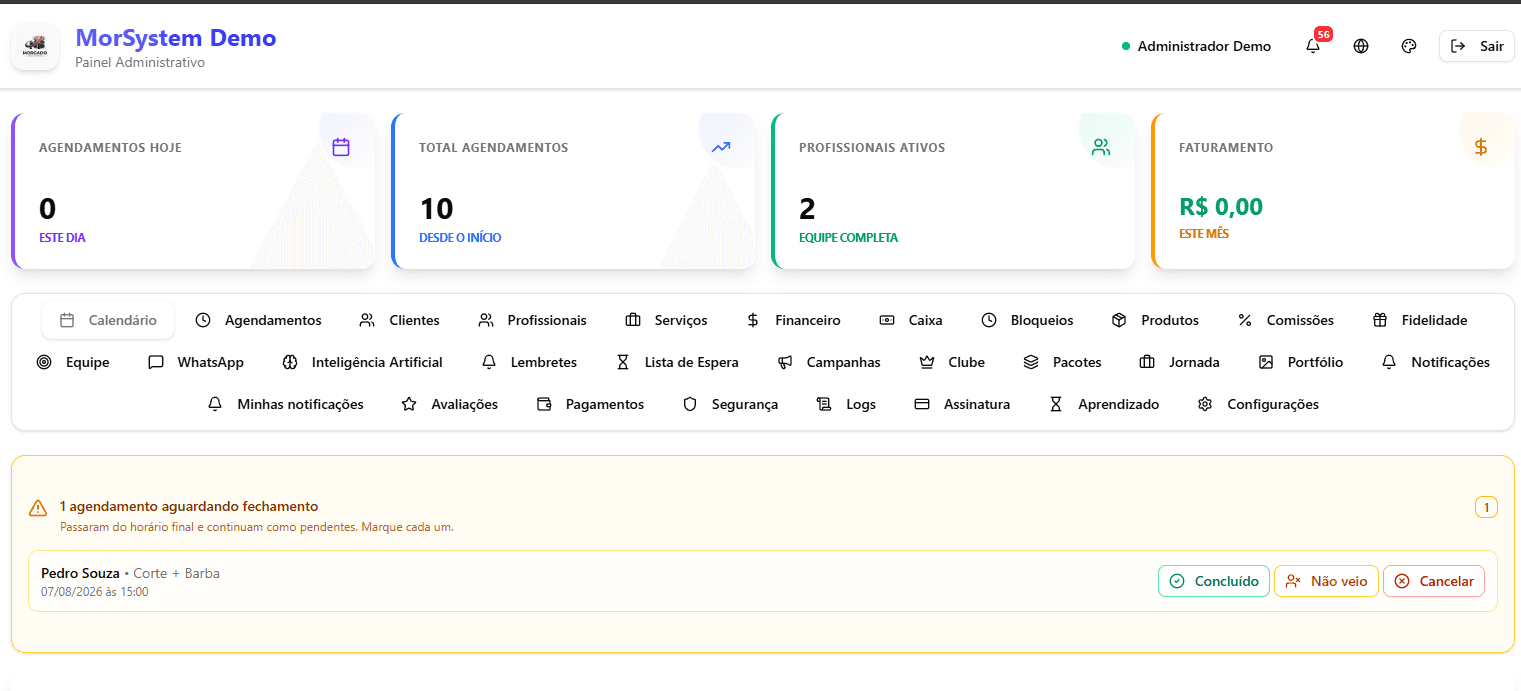Screen dimensions: 1521x691
Task: Open the notifications bell with 56 badge
Action: 1313,46
